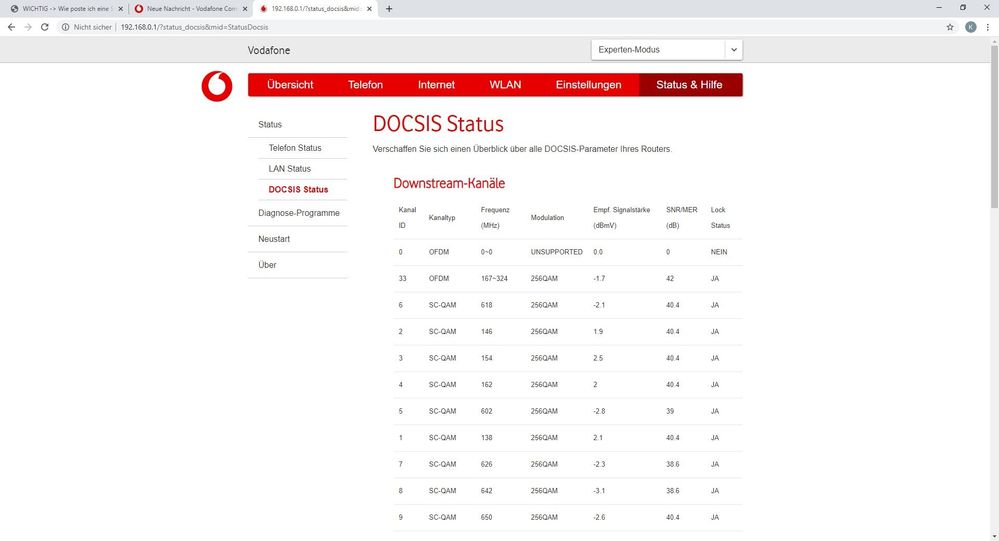Open Diagnose-Programme in sidebar

tap(299, 213)
